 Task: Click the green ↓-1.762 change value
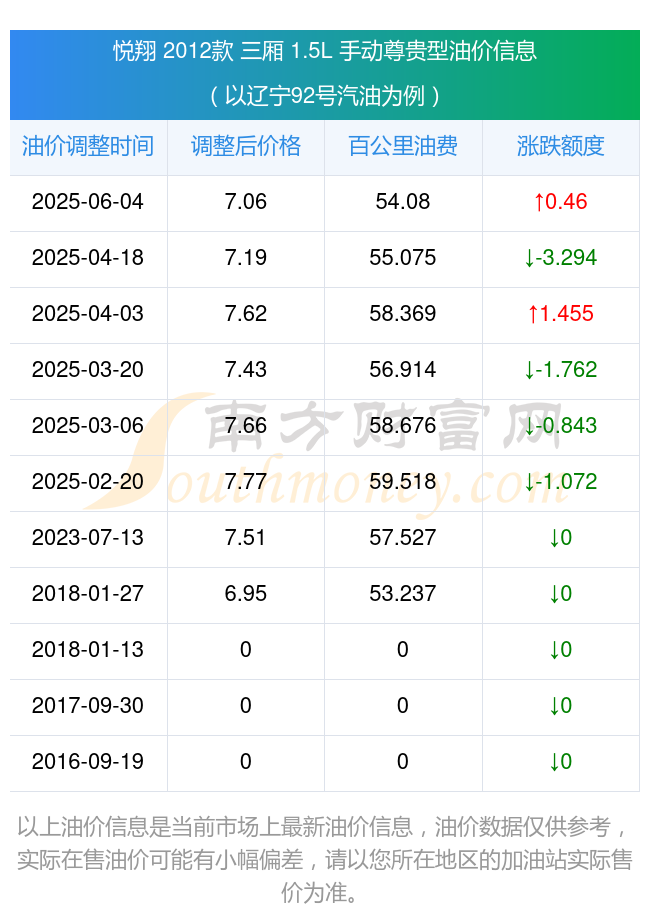[x=561, y=369]
